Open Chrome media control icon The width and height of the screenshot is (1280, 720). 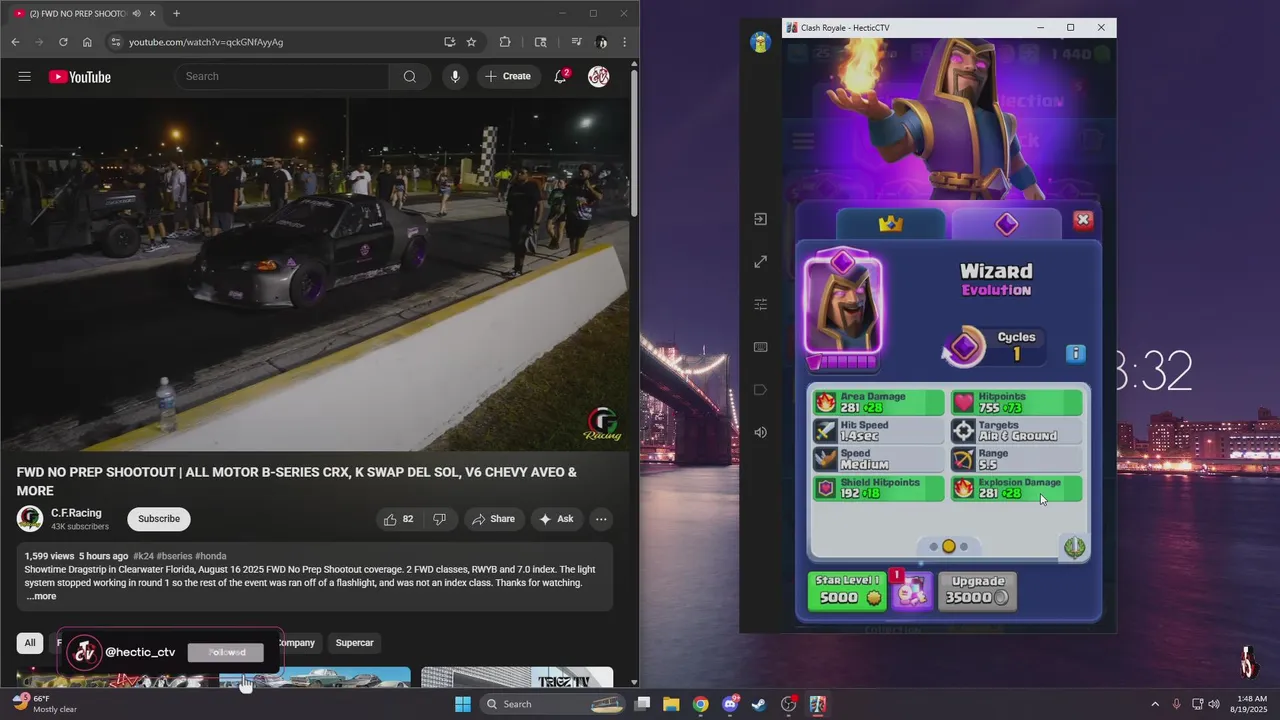pyautogui.click(x=576, y=42)
